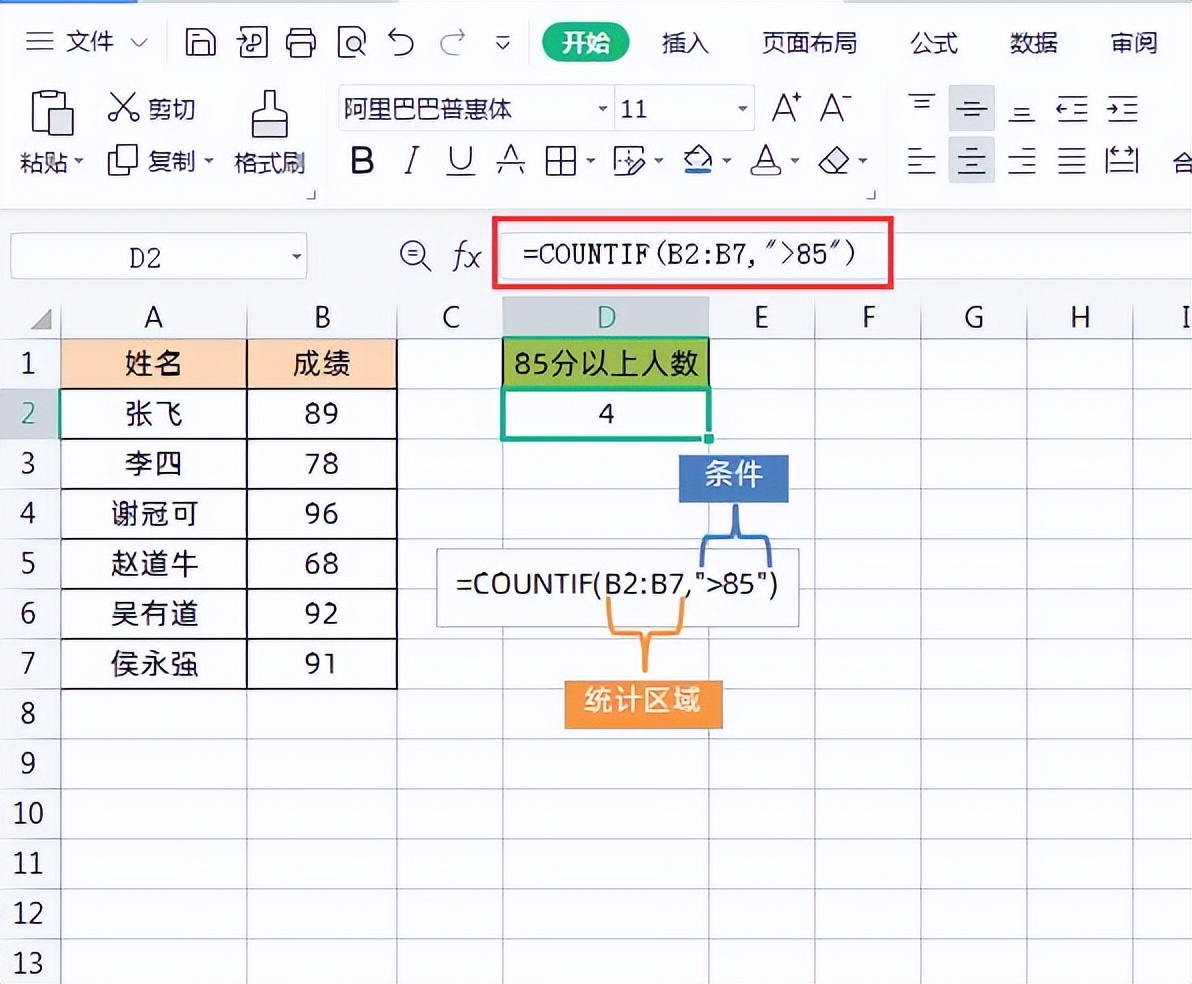
Task: Click the font settings dialog launcher corner
Action: [871, 195]
